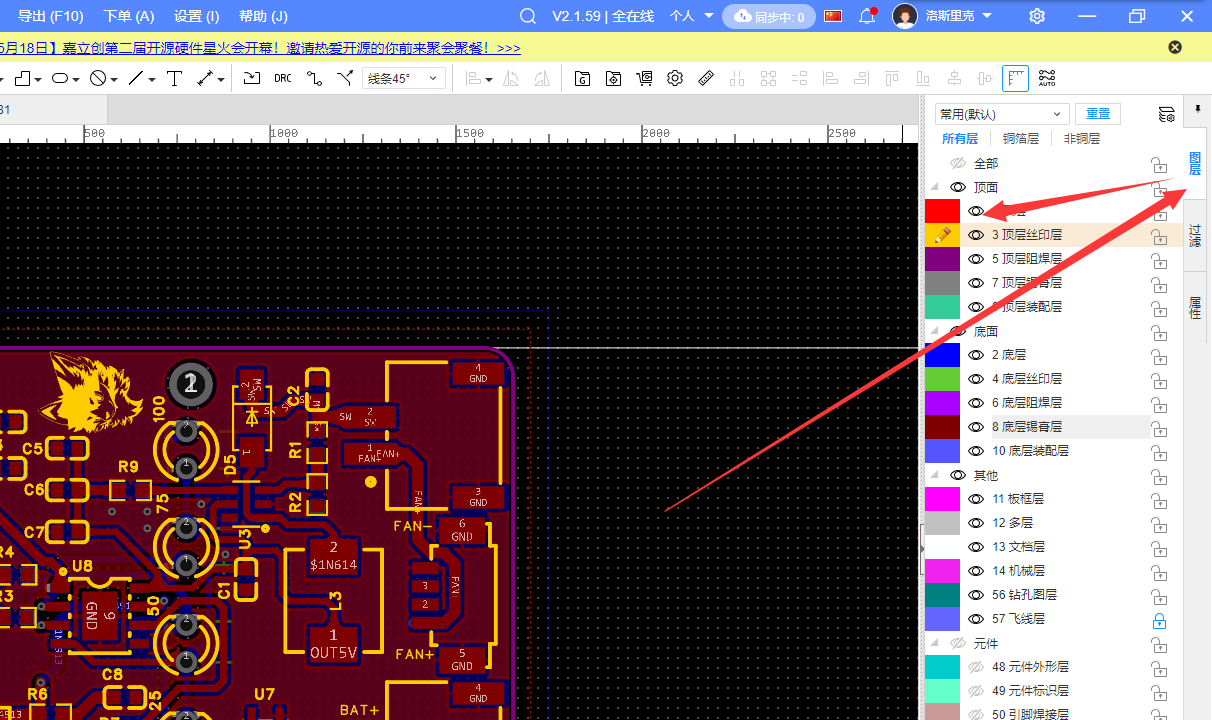Run the DRC design rule check

click(283, 78)
